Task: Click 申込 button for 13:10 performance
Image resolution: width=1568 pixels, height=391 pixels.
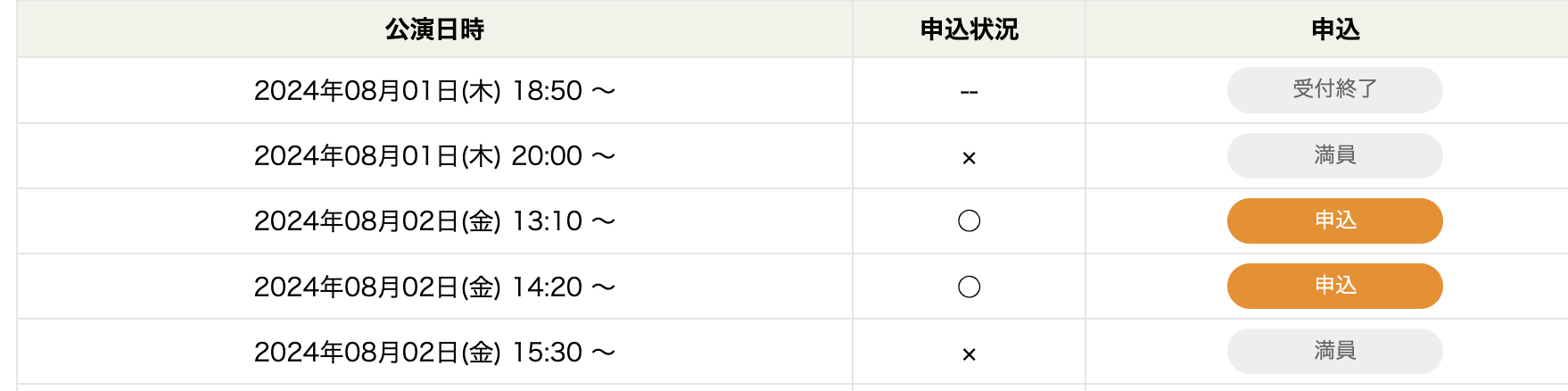Action: pyautogui.click(x=1334, y=220)
